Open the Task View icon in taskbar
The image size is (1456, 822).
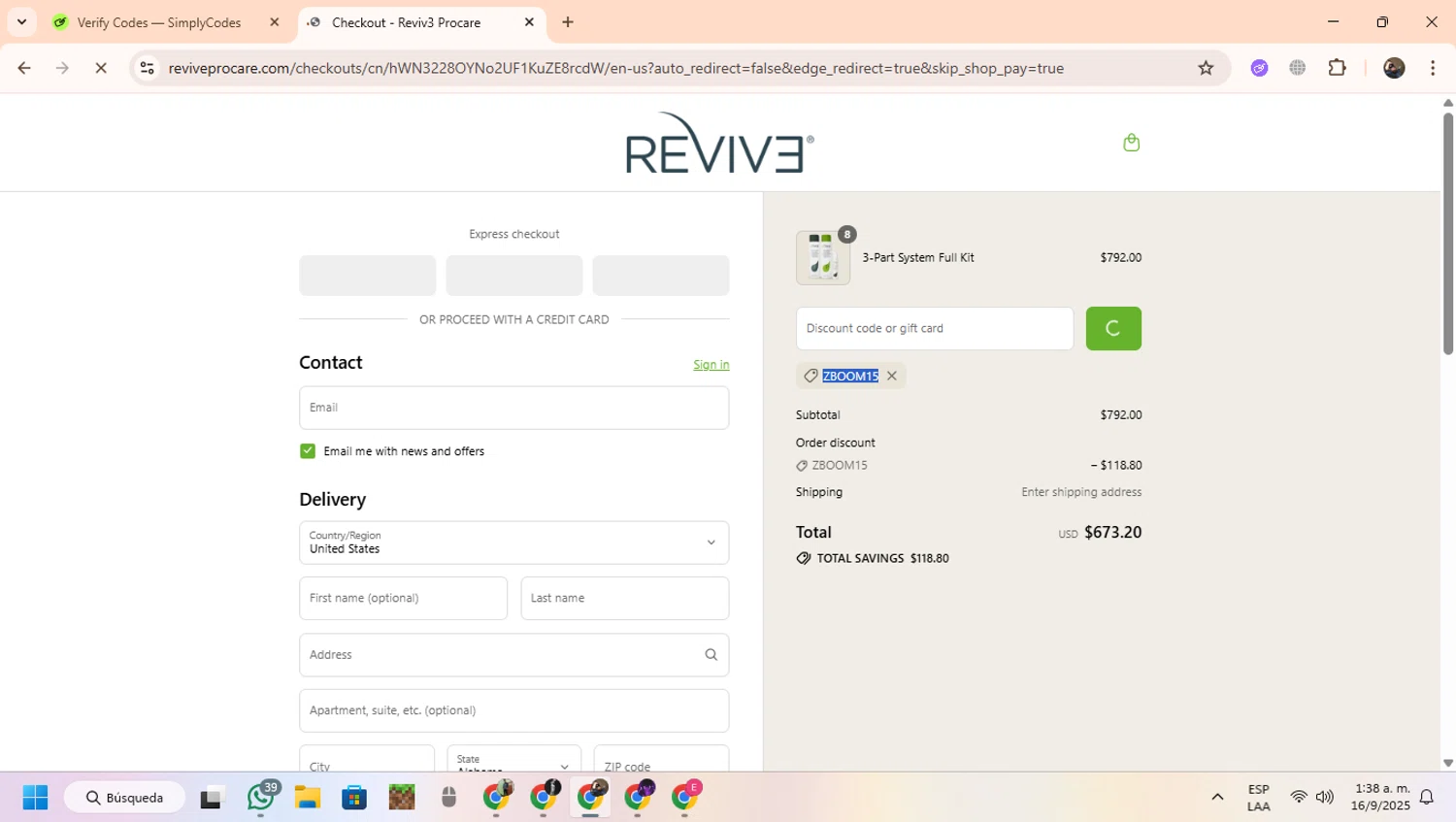tap(211, 798)
